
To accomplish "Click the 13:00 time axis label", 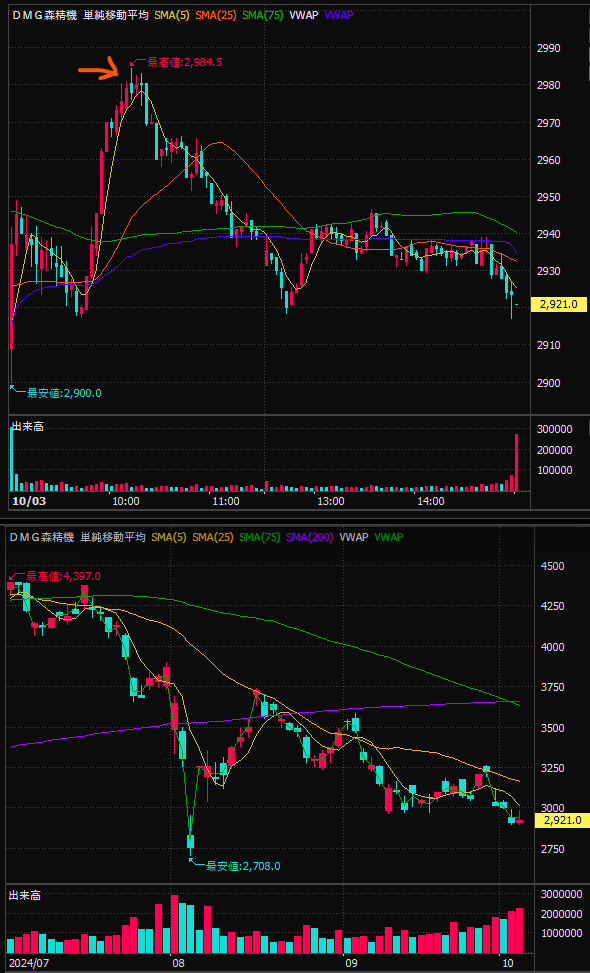I will (330, 501).
